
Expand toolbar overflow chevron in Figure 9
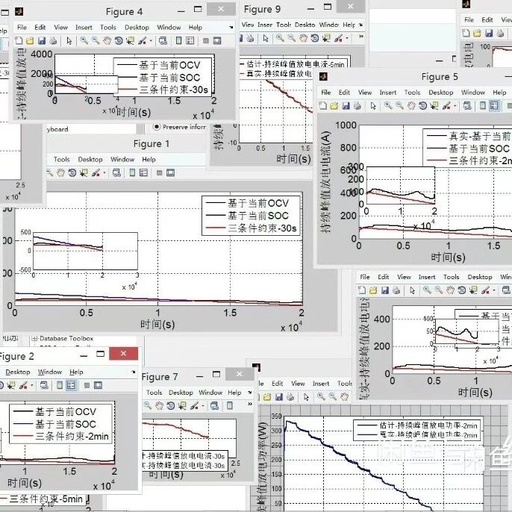[361, 36]
